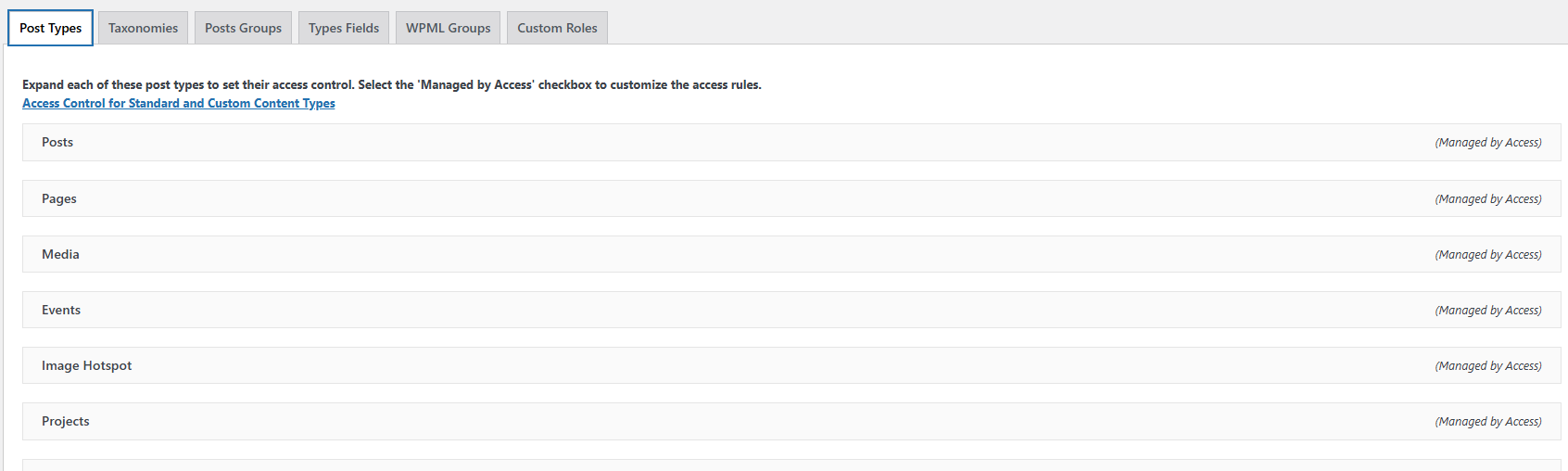This screenshot has height=471, width=1568.
Task: Click the partially visible section below Projects
Action: pyautogui.click(x=791, y=465)
